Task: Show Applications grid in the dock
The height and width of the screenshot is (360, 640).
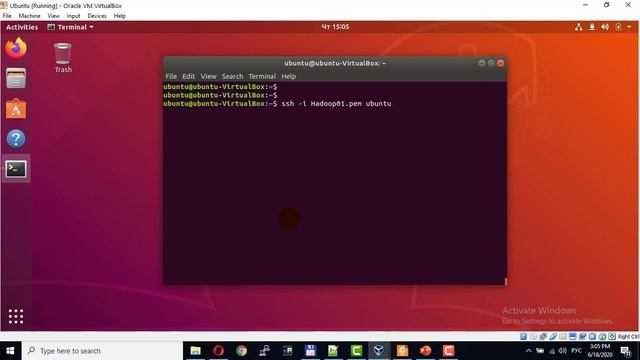Action: [x=16, y=316]
